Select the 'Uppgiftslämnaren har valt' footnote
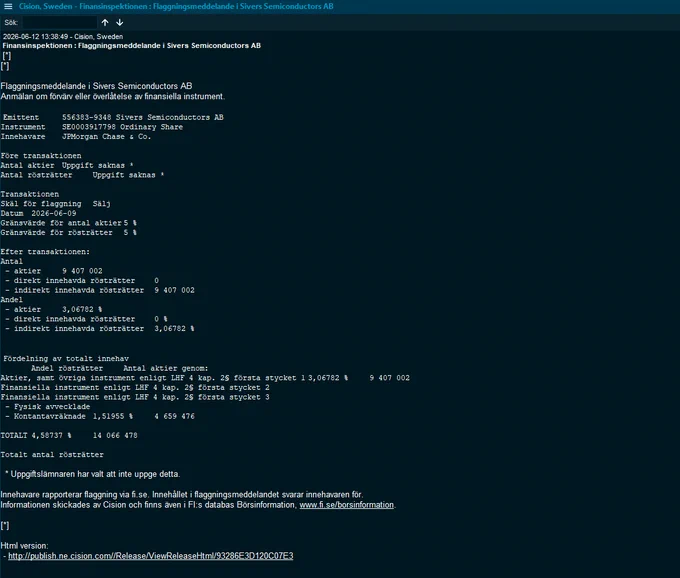Screen dimensions: 680x578 (x=92, y=474)
